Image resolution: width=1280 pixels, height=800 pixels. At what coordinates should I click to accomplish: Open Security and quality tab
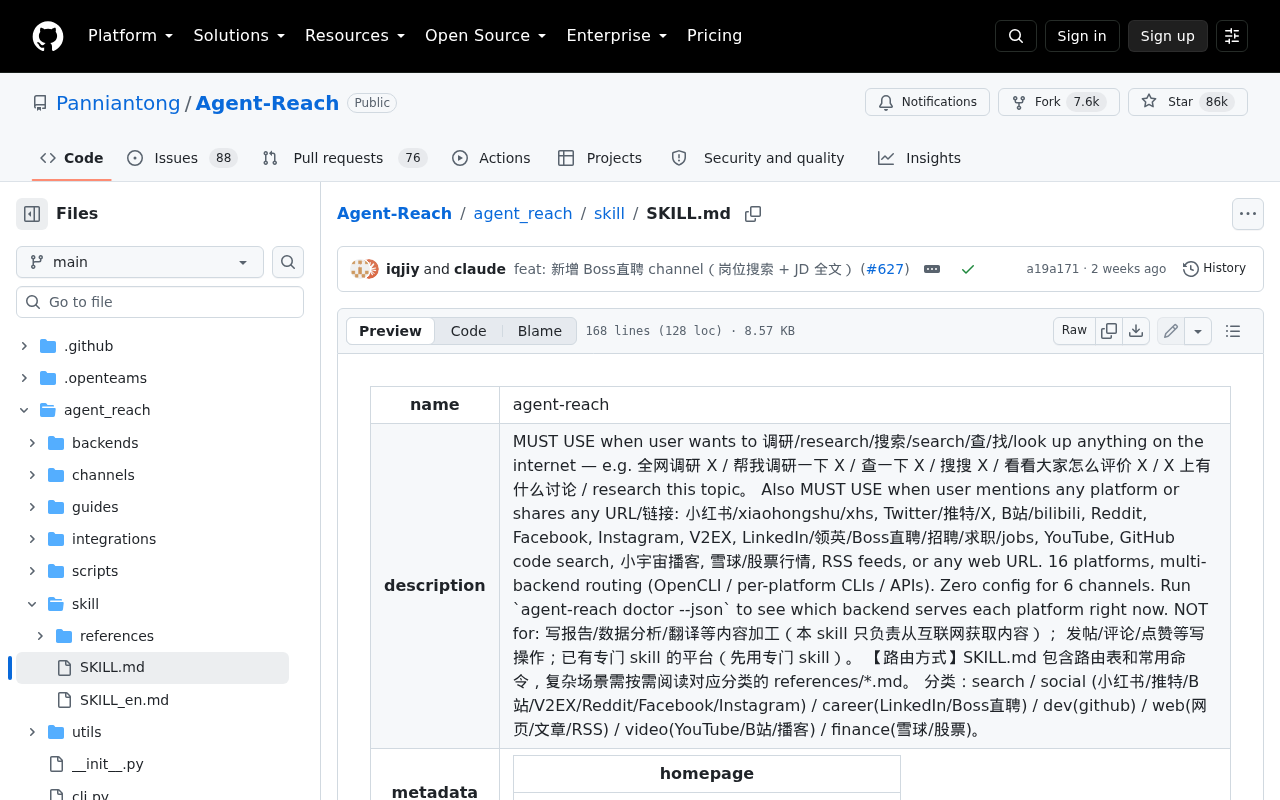point(758,158)
